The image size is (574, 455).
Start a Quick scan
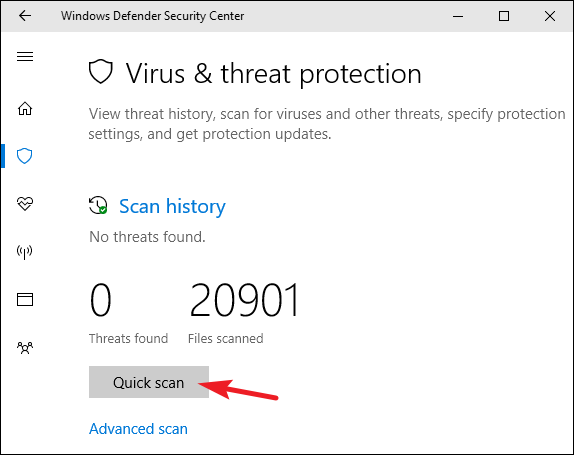(149, 382)
